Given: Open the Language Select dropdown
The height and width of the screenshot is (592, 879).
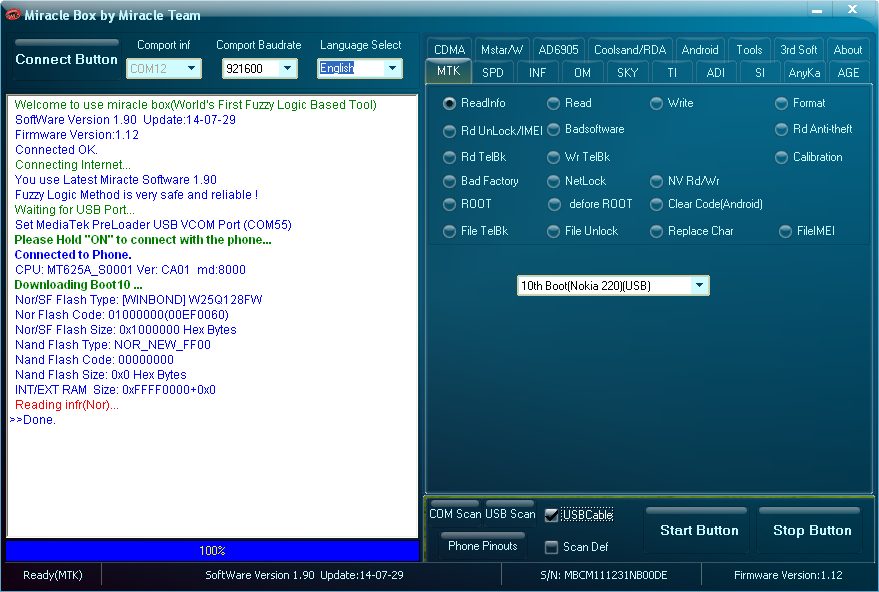Looking at the screenshot, I should pos(392,68).
